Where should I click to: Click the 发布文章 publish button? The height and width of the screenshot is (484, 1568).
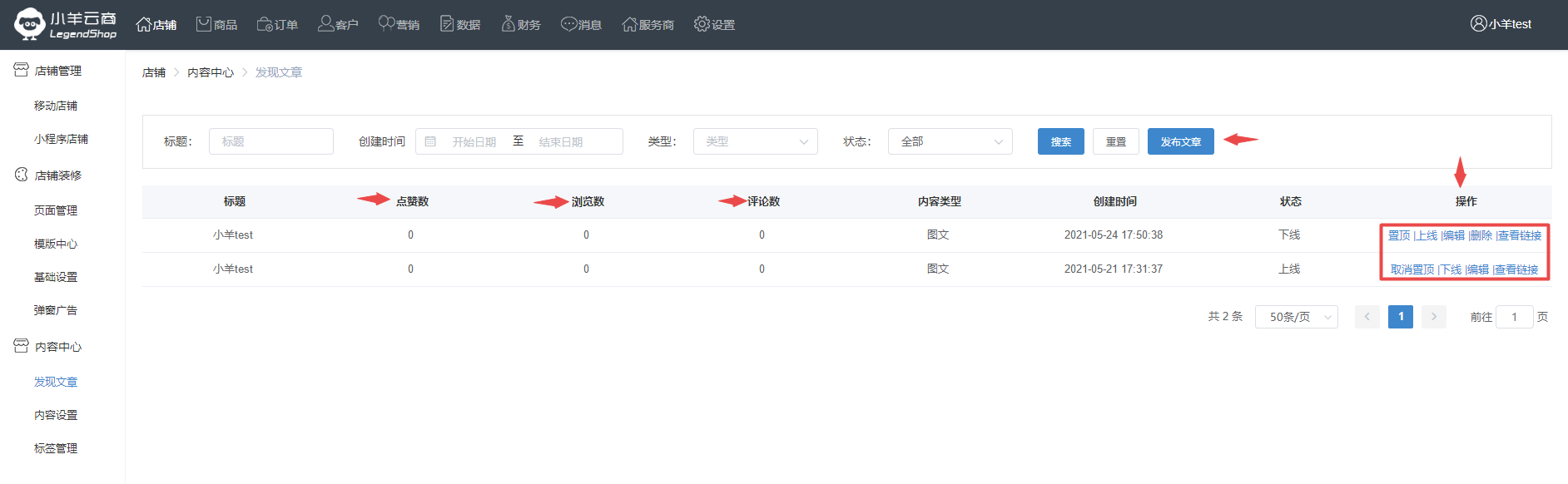tap(1180, 141)
